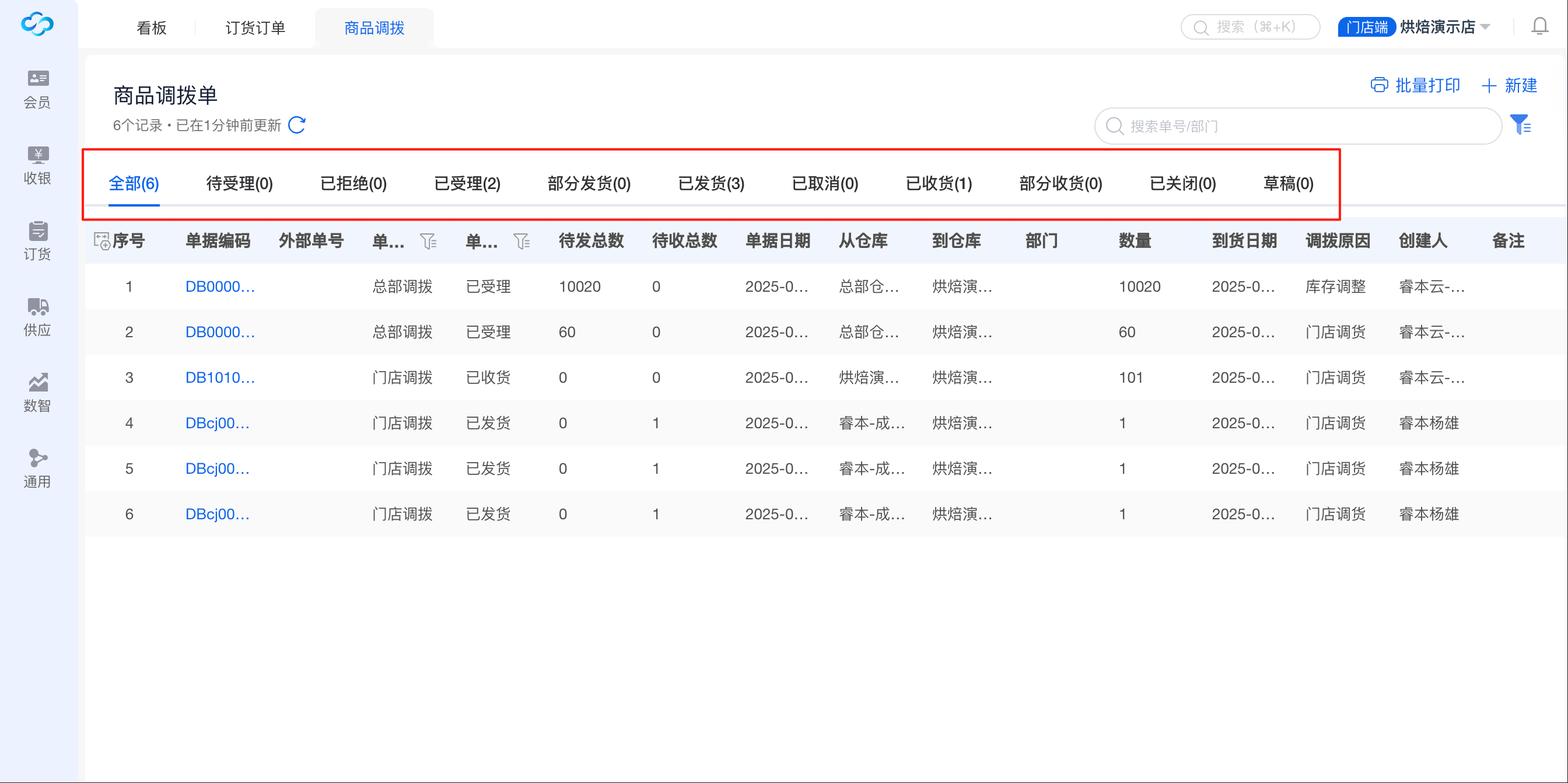Open the 订货 ordering sidebar icon

tap(38, 231)
